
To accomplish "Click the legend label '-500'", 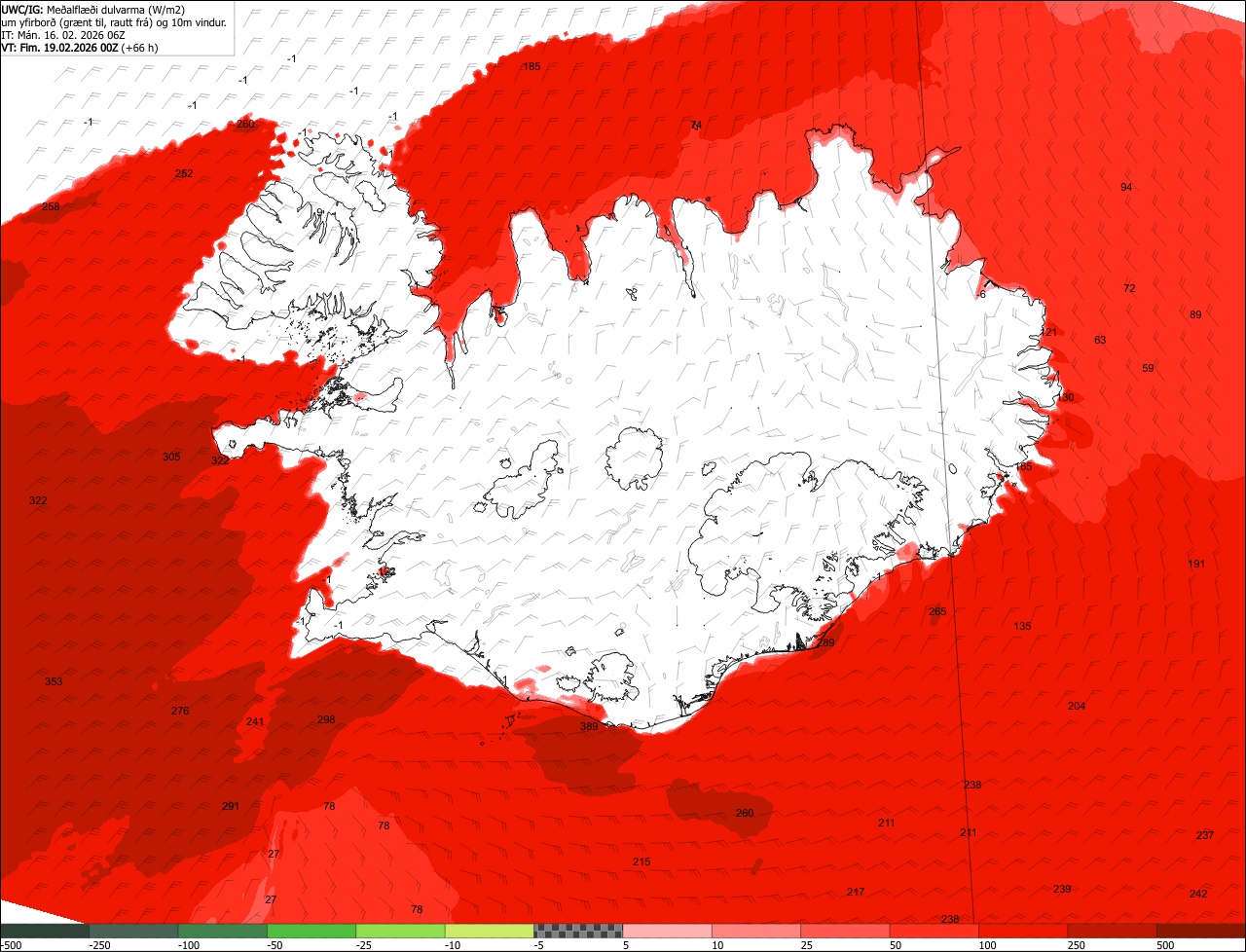I will click(11, 945).
